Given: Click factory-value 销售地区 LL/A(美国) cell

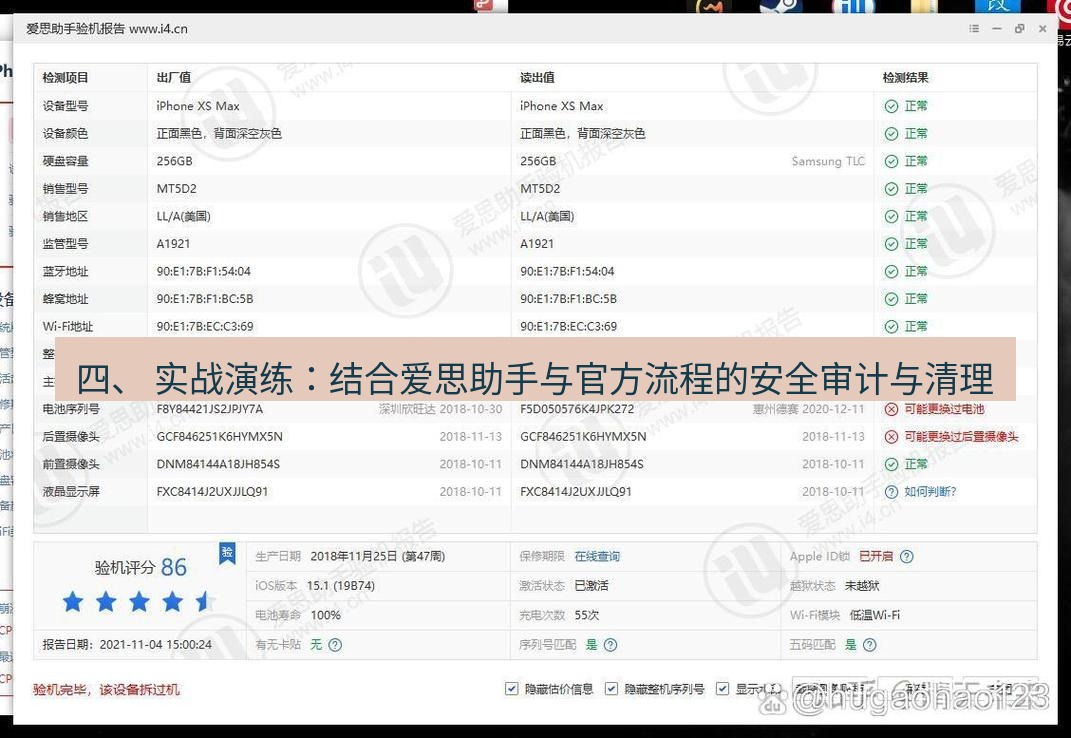Looking at the screenshot, I should point(184,217).
